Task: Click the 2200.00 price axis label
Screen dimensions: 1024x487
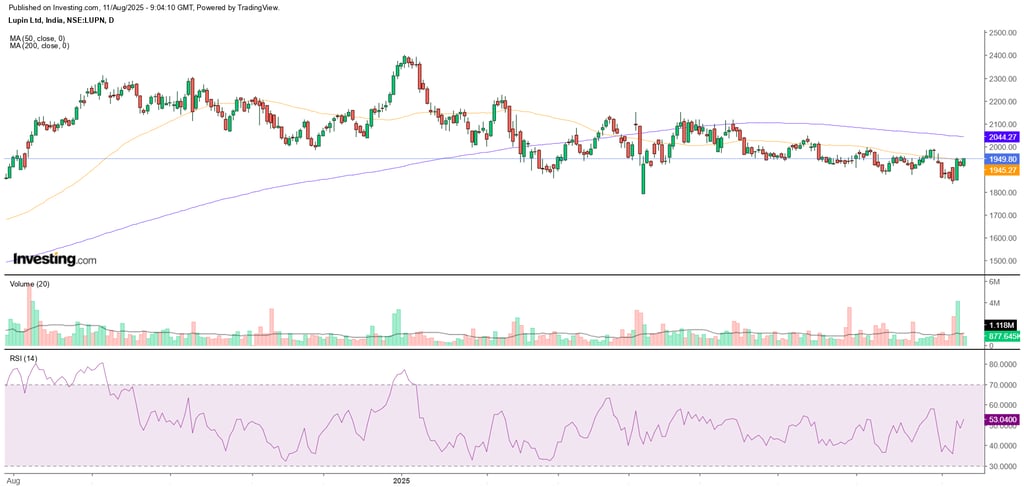Action: (x=1003, y=101)
